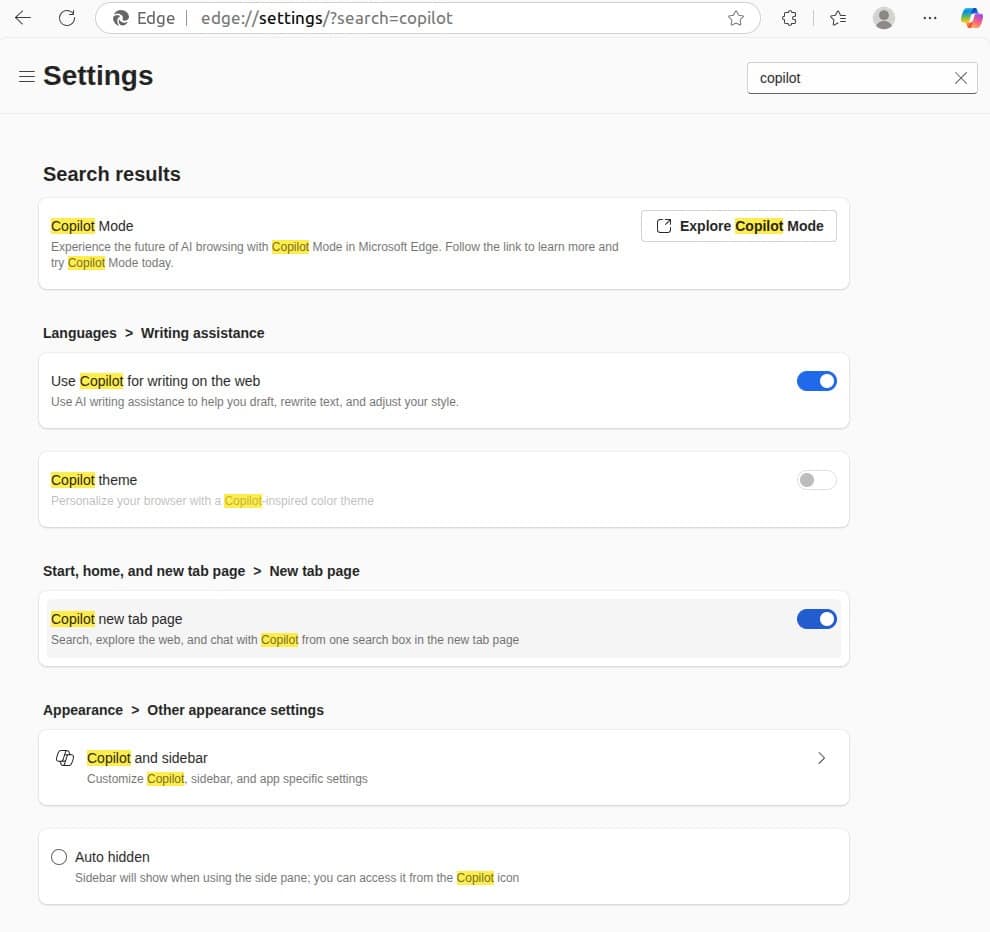Disable Use Copilot for writing on the web
The image size is (990, 932).
click(816, 380)
